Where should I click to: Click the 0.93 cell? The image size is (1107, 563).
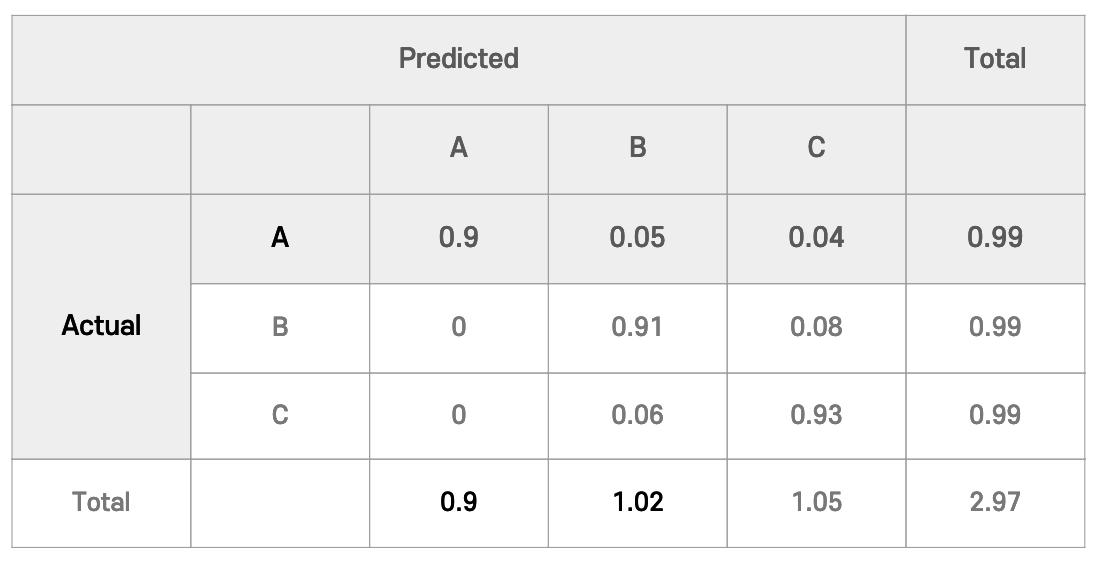click(816, 416)
